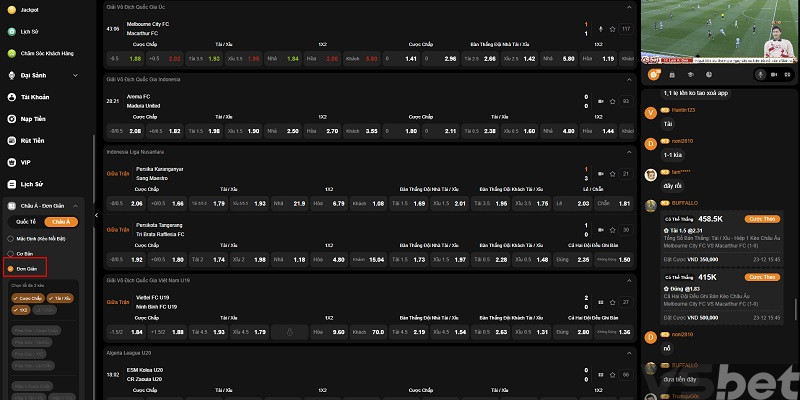
Task: Click the orange chat emoji icon below the video
Action: tap(652, 74)
